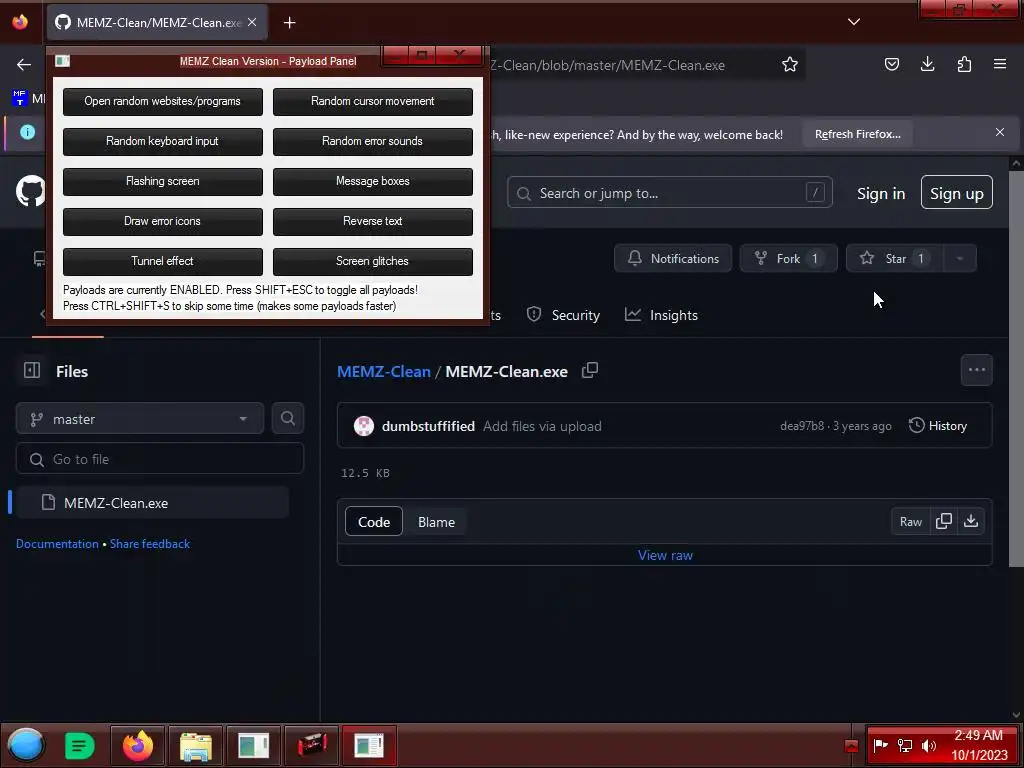Toggle Random error sounds payload
The height and width of the screenshot is (768, 1024).
point(372,141)
